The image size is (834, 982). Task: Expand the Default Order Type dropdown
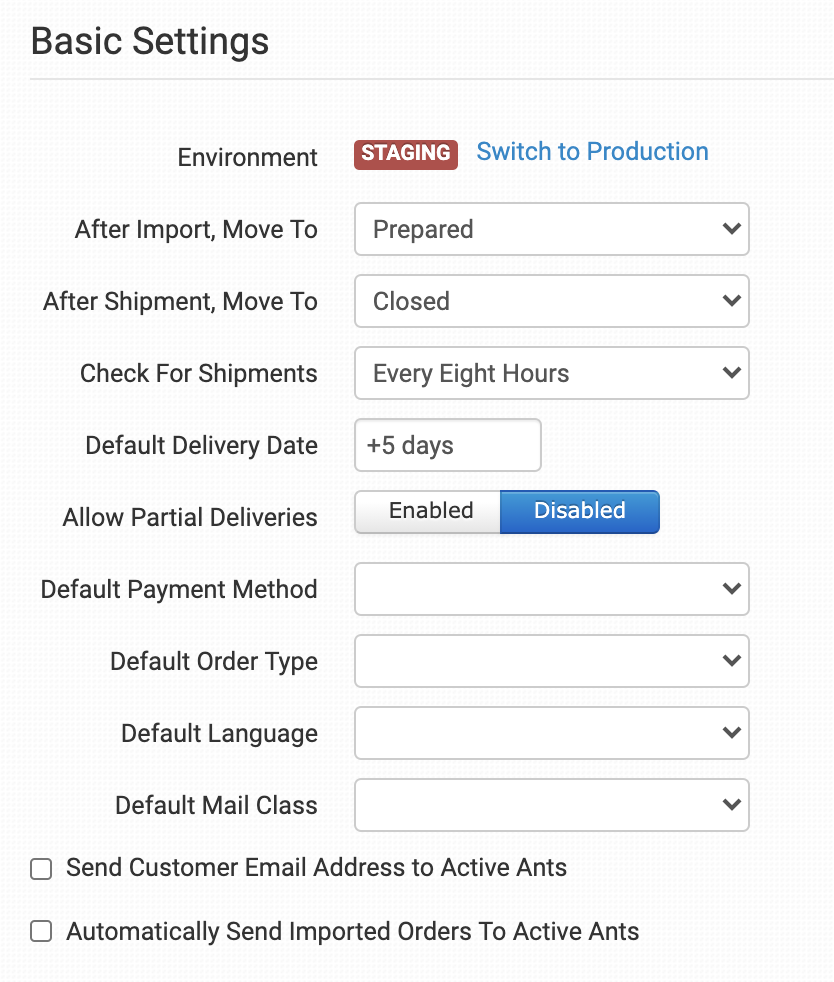[x=551, y=662]
